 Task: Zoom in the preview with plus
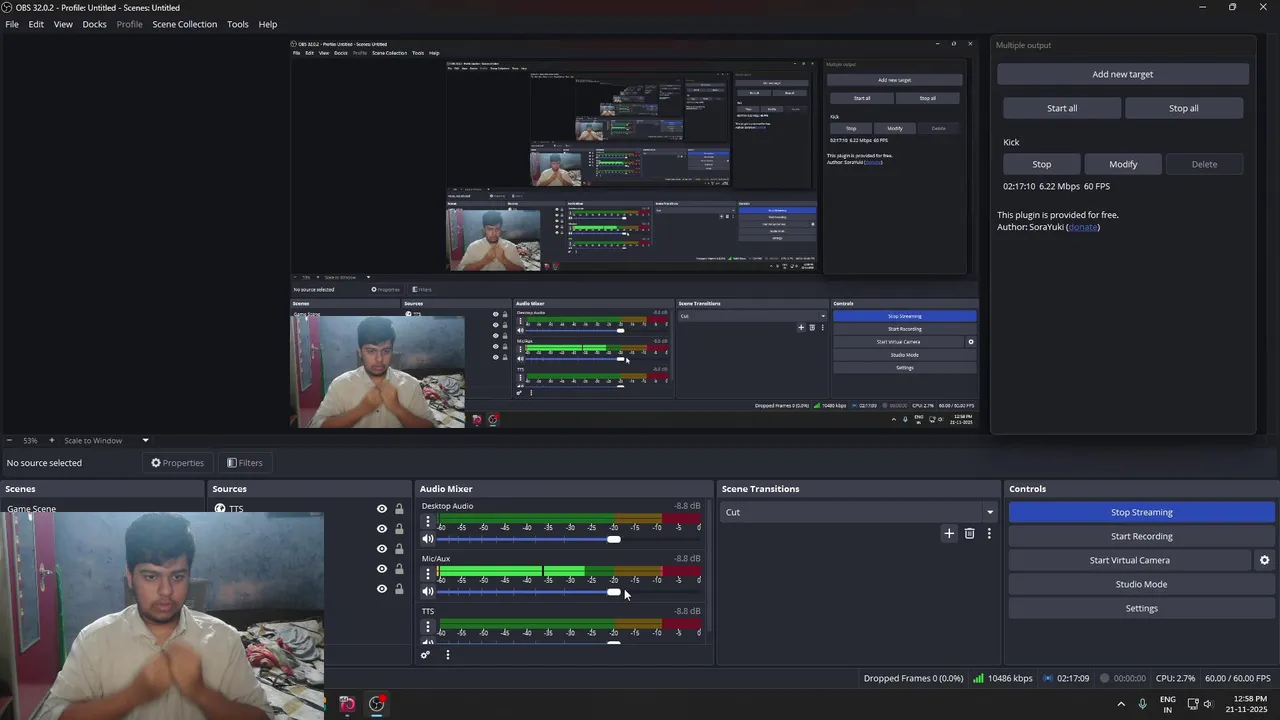52,440
